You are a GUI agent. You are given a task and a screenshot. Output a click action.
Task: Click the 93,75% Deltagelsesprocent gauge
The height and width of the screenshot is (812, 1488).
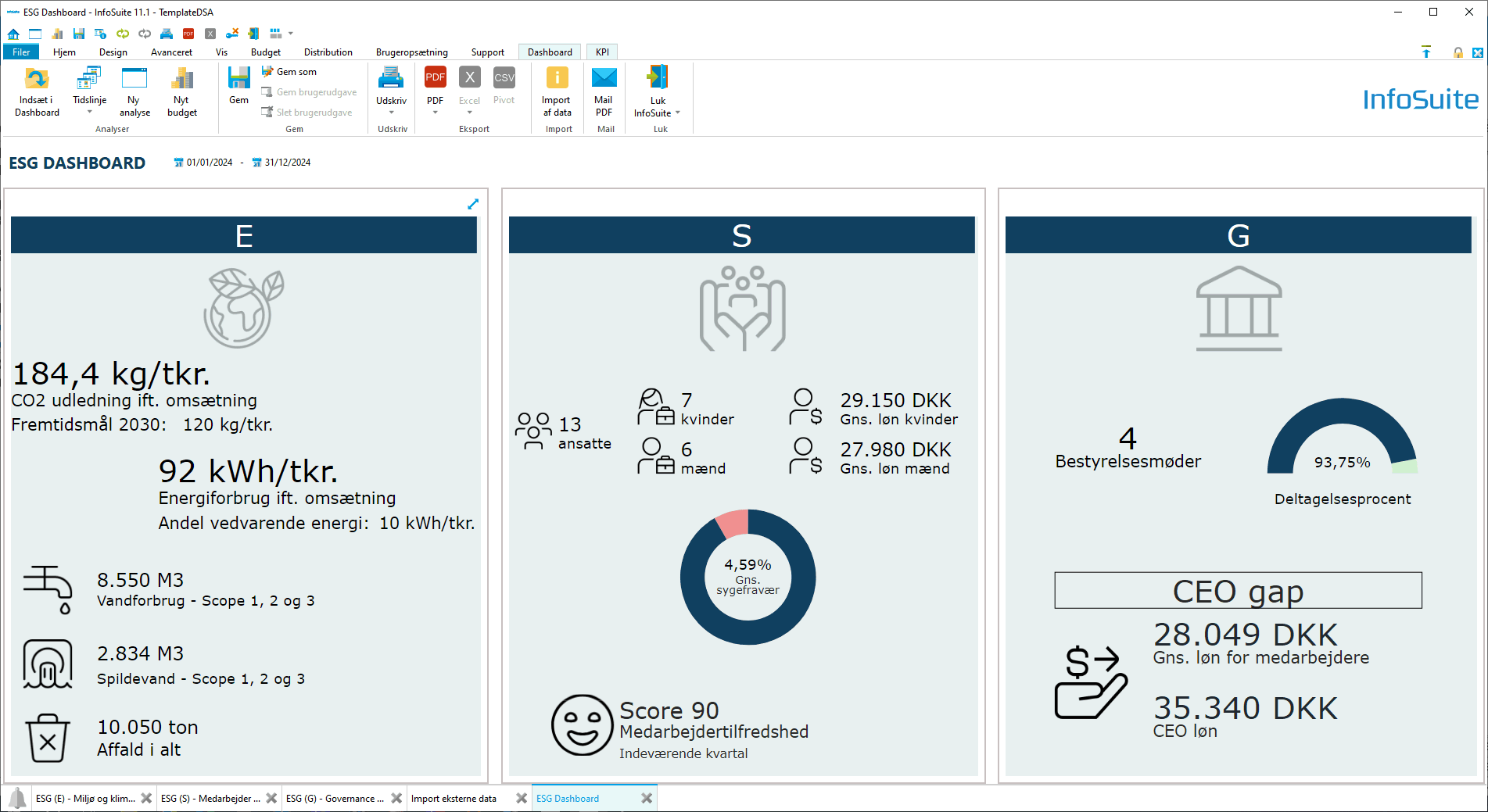pyautogui.click(x=1343, y=436)
